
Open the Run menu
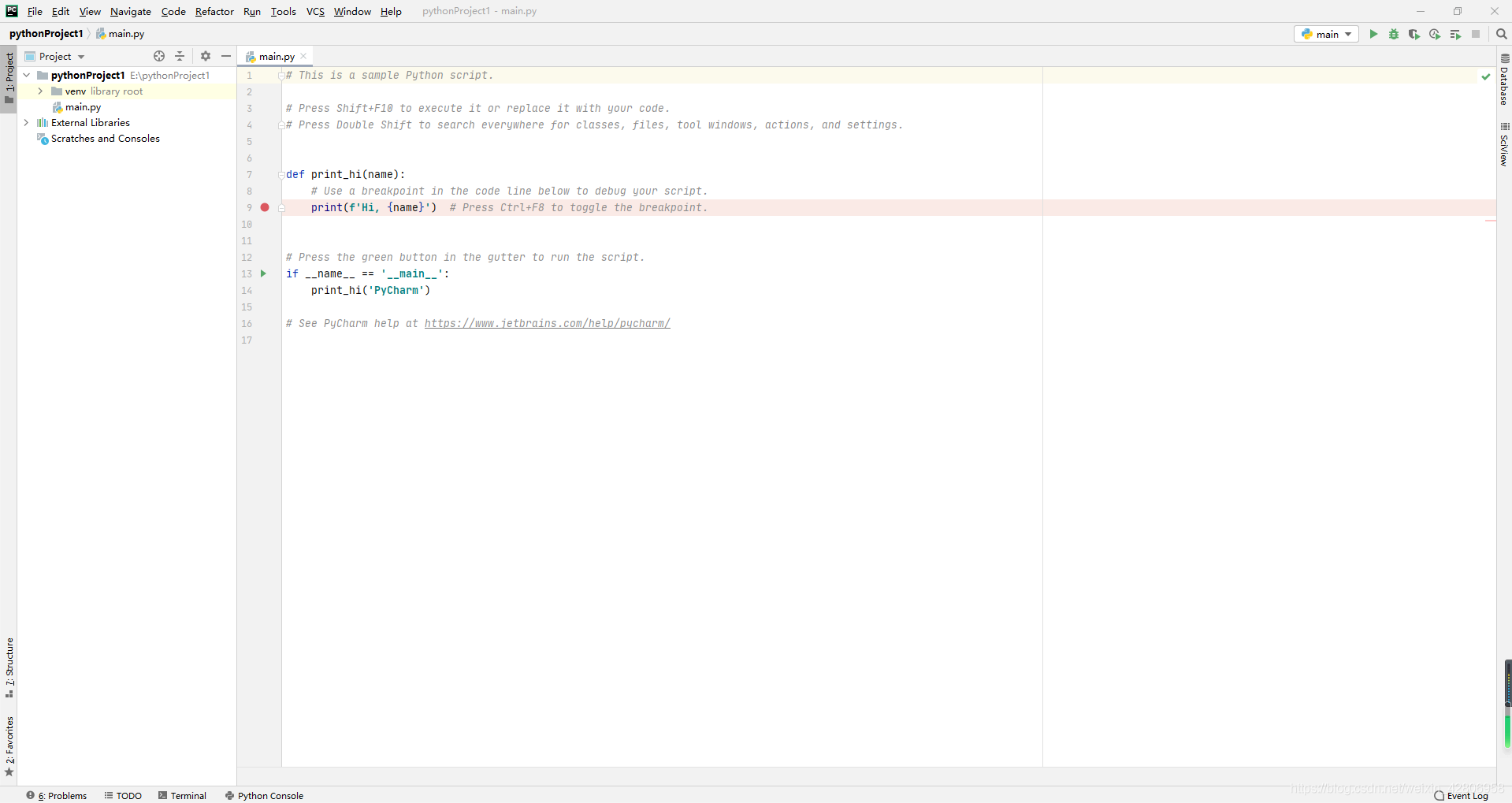[x=252, y=11]
